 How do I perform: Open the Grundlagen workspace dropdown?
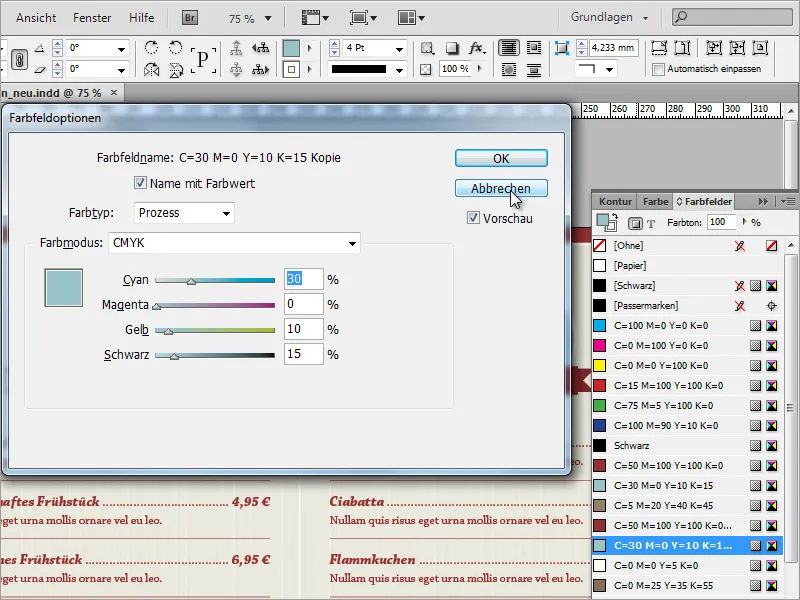609,17
